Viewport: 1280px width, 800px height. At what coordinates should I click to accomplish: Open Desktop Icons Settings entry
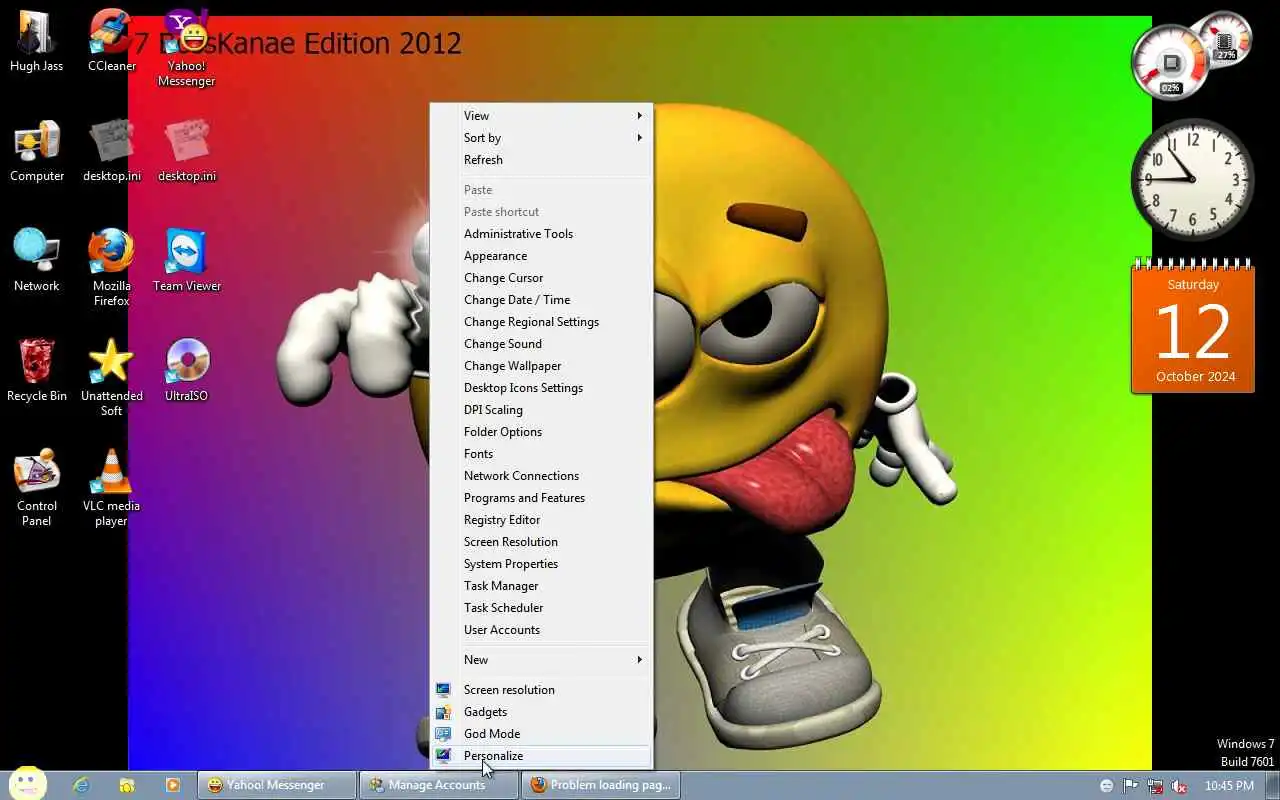541,388
